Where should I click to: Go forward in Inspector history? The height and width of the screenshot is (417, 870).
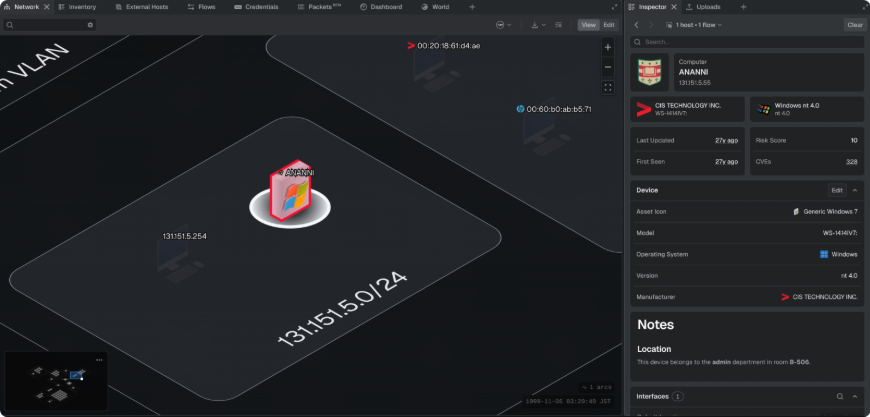coord(651,25)
